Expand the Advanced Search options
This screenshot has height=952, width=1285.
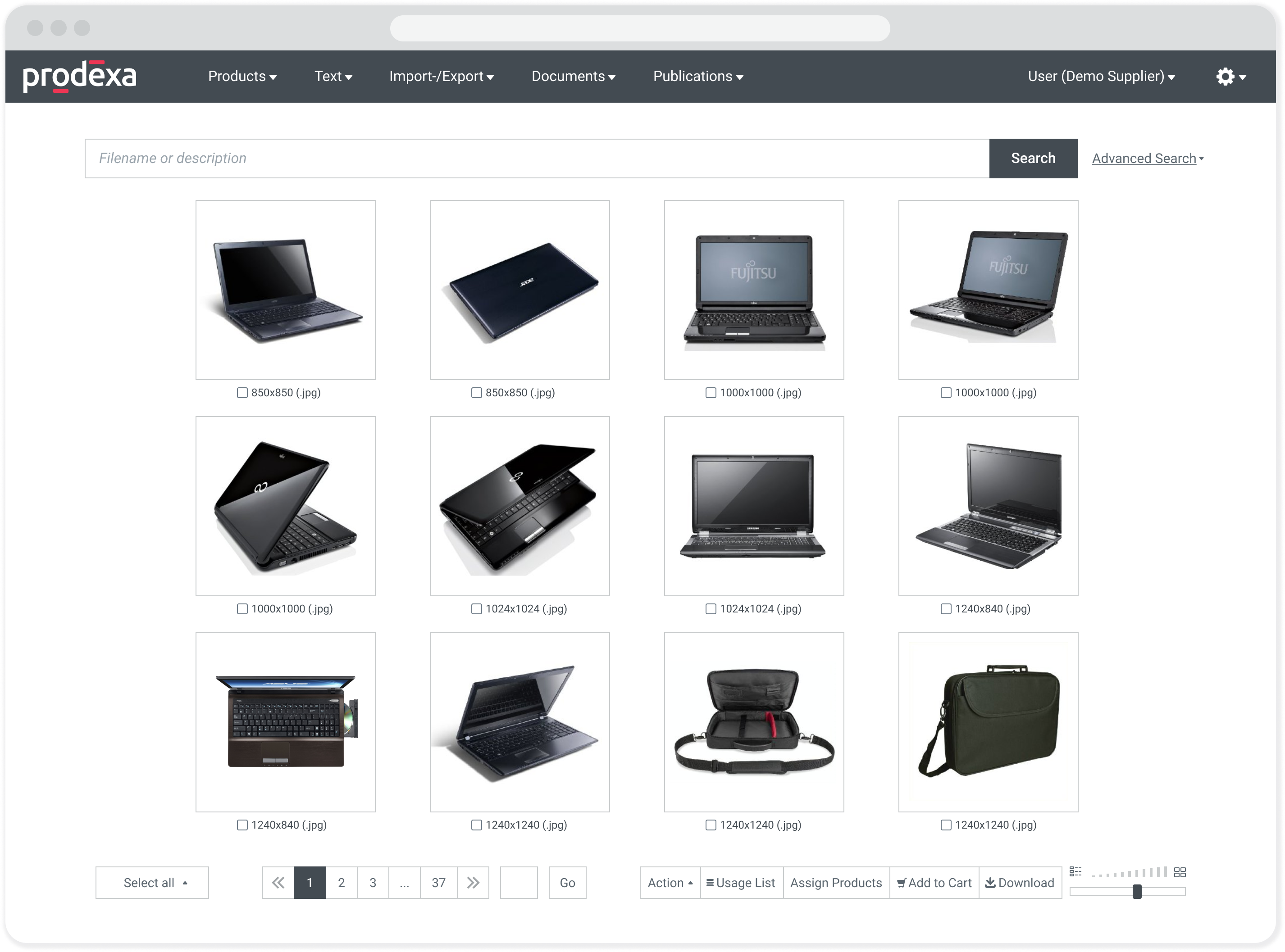tap(1147, 159)
